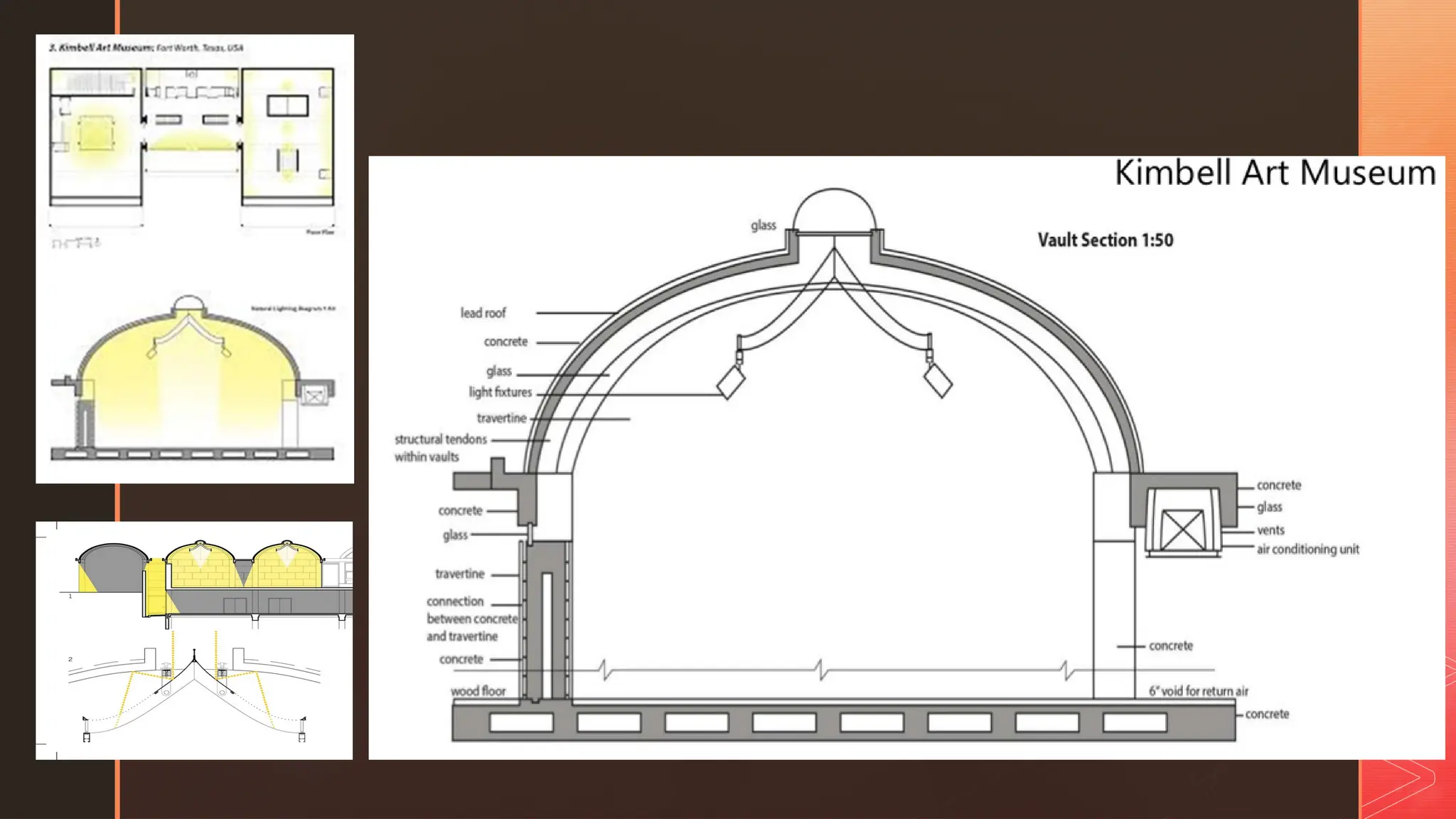Select the '6" void for return air' label
Image resolution: width=1456 pixels, height=819 pixels.
point(1198,691)
